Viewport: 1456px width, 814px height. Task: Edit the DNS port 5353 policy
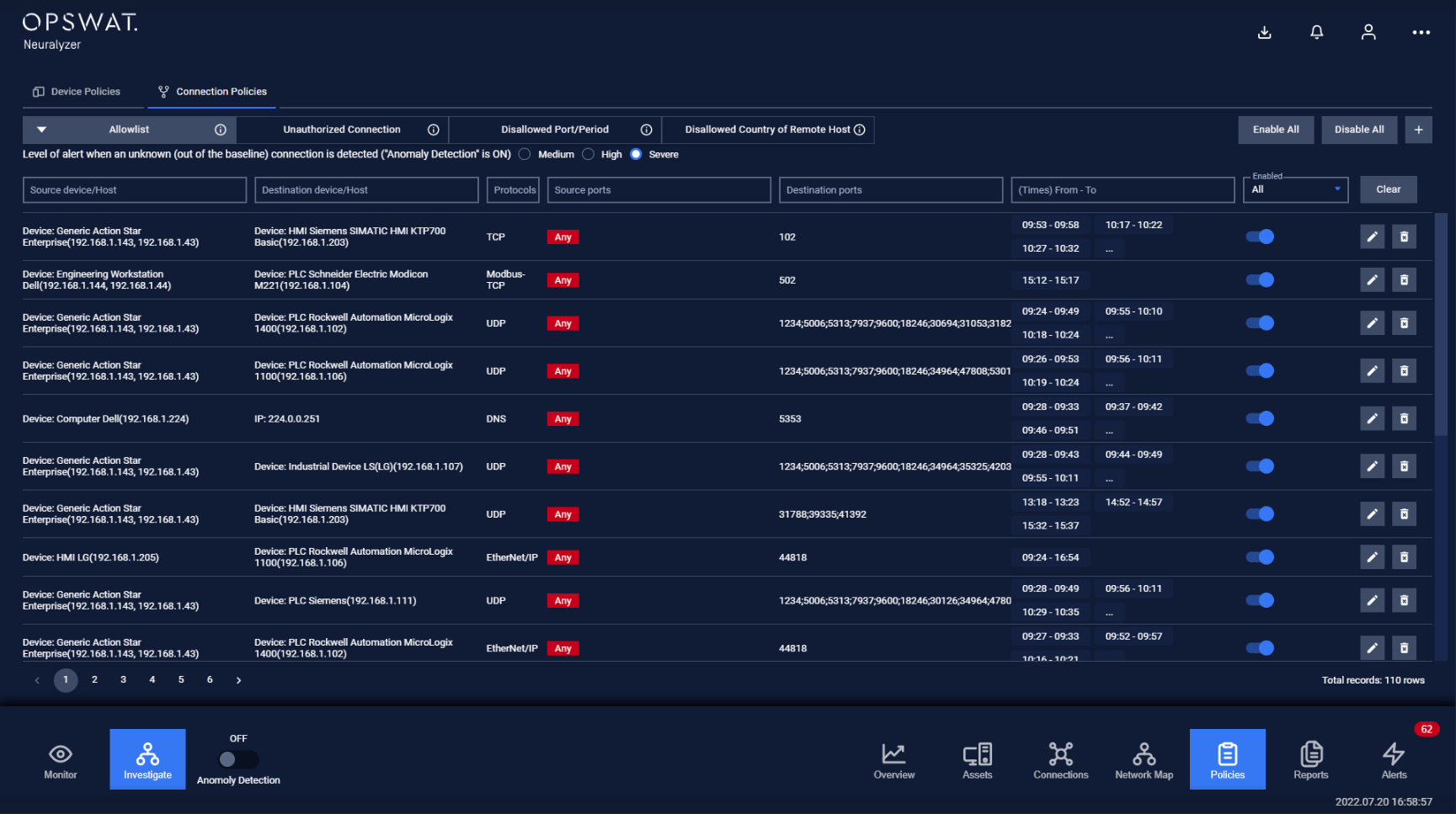coord(1372,418)
